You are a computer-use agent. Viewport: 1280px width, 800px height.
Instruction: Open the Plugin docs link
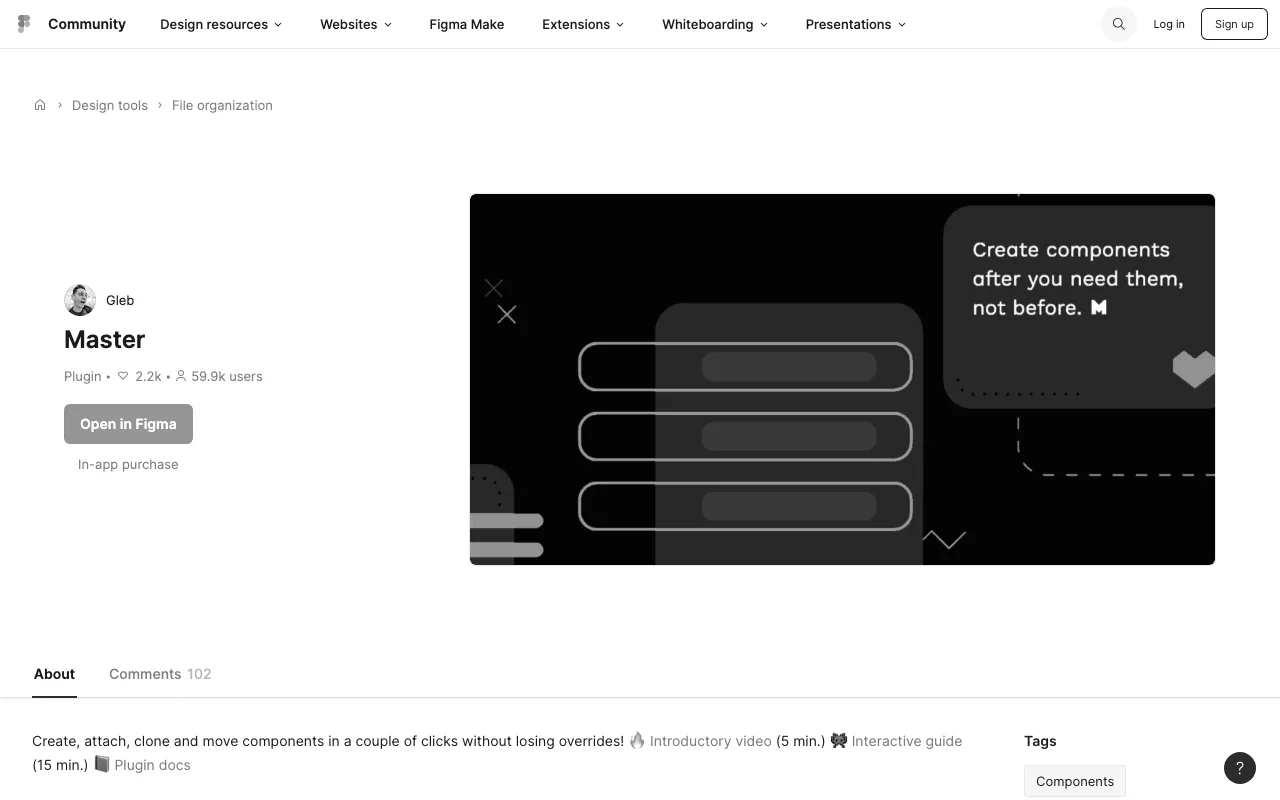(x=152, y=765)
